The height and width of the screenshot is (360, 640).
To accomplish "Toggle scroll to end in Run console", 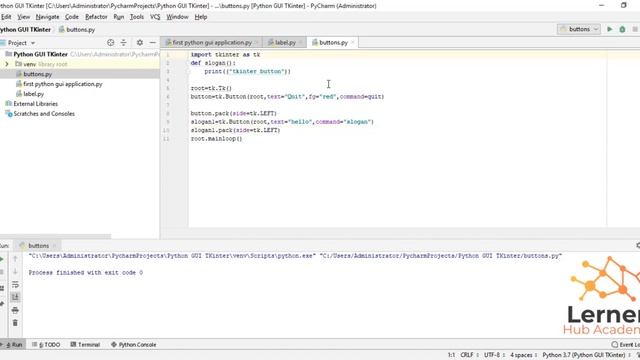I will click(x=15, y=297).
